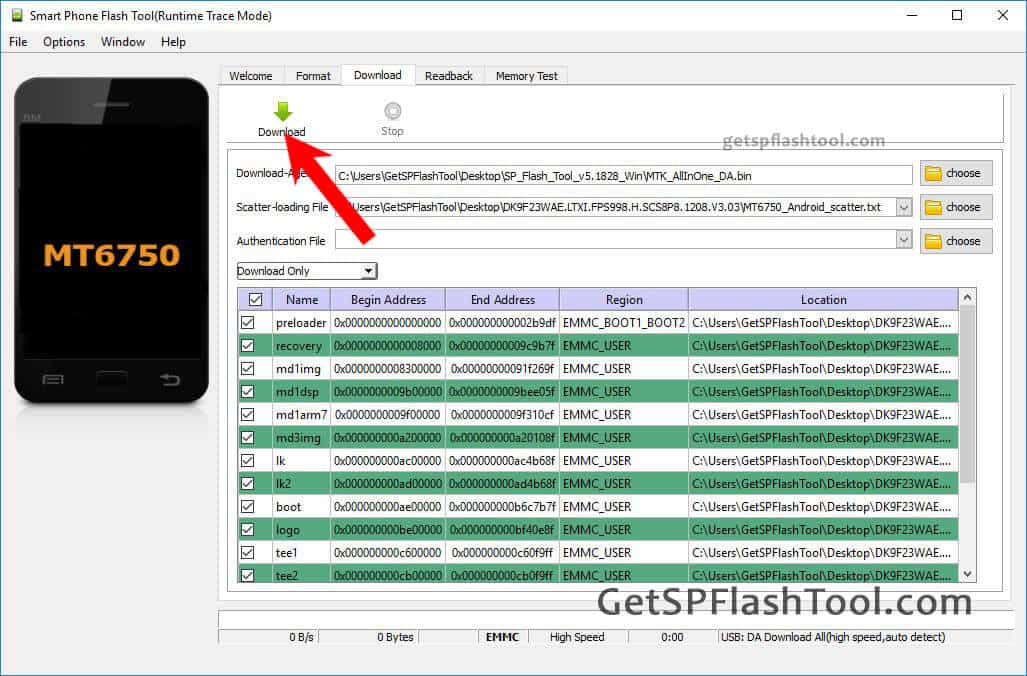Click the Begin Address column header
The image size is (1027, 676).
tap(388, 299)
